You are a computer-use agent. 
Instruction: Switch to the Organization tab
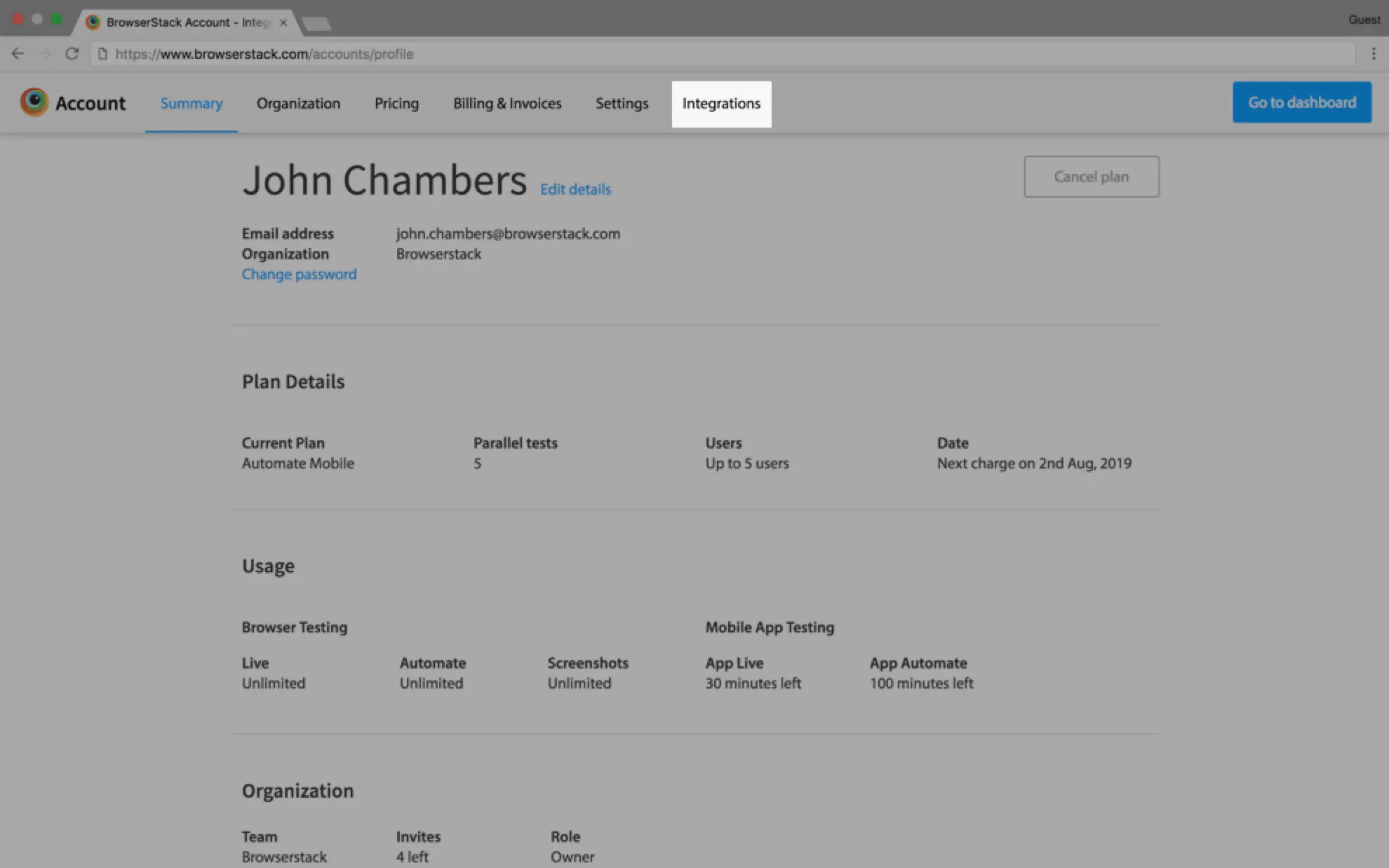[x=298, y=104]
